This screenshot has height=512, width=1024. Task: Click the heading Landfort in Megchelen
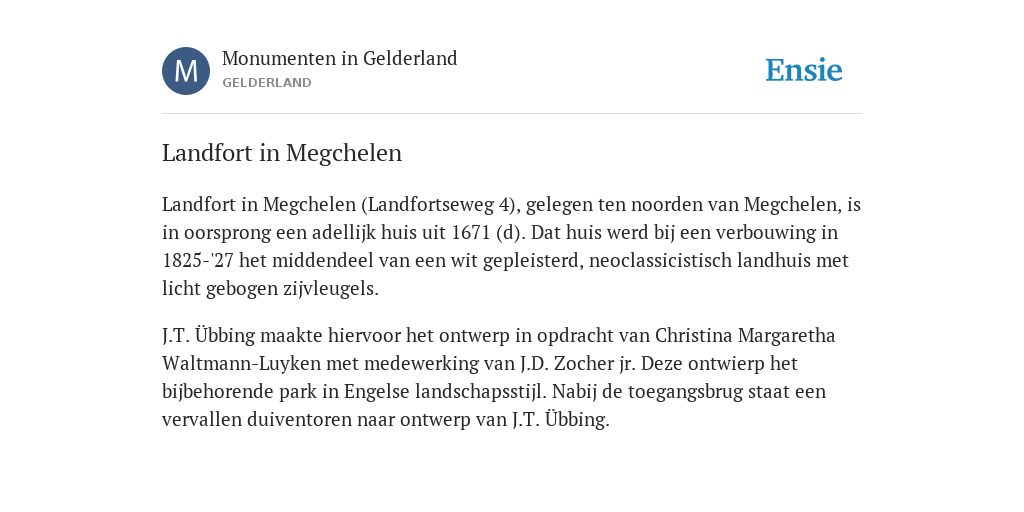[282, 153]
